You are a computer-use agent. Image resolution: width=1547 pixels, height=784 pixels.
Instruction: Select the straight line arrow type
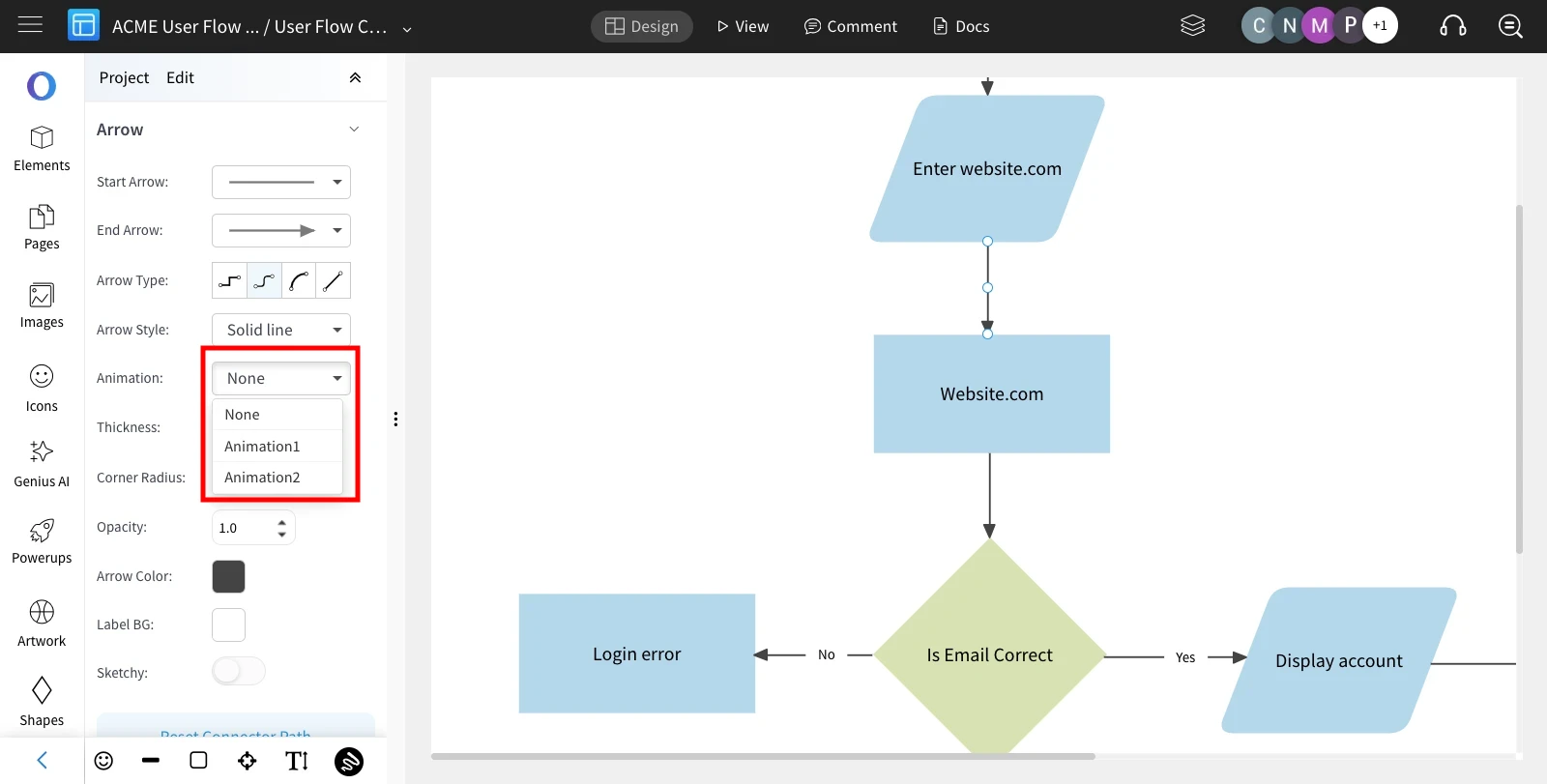point(333,280)
